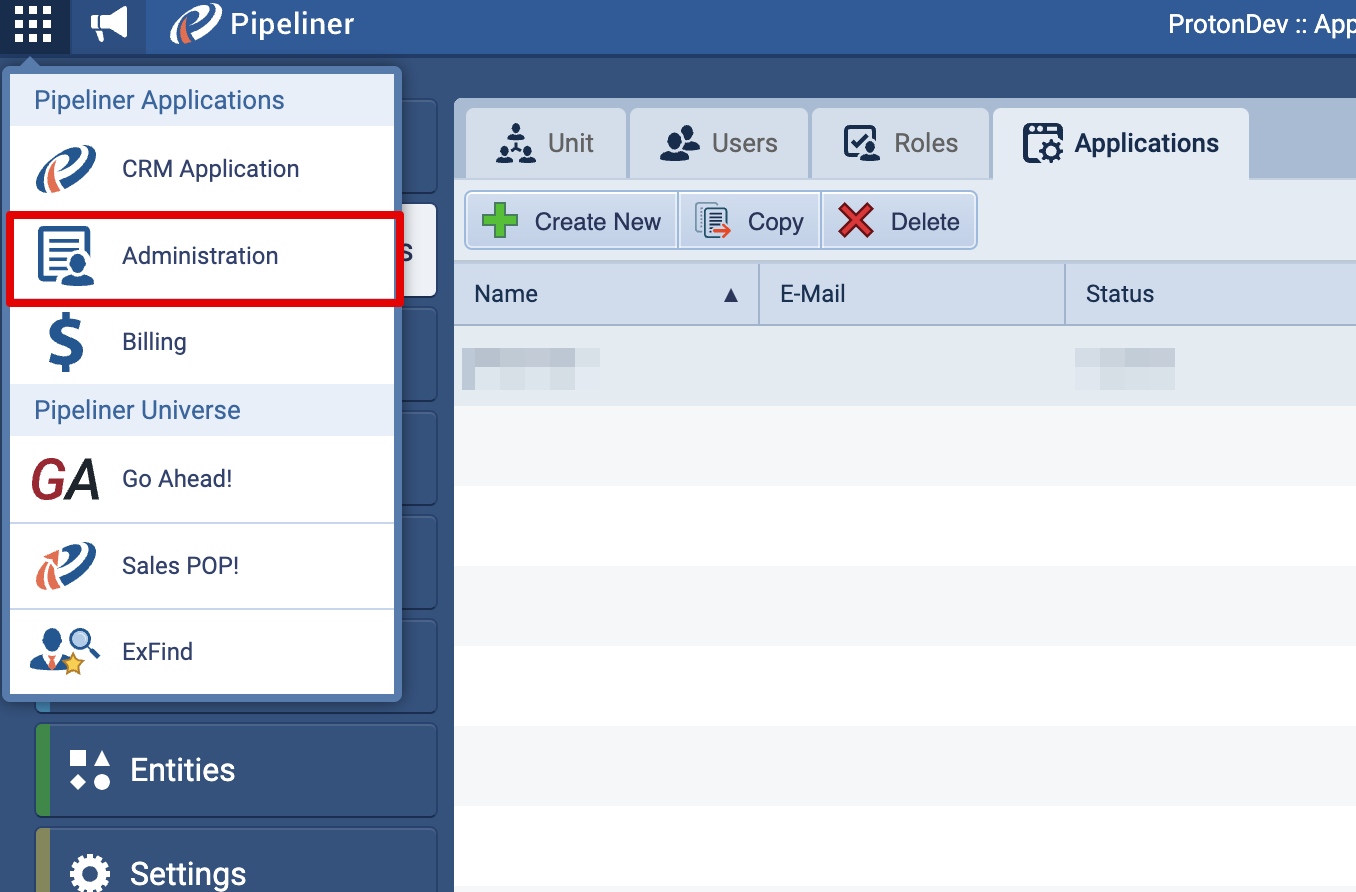Viewport: 1356px width, 892px height.
Task: Click the E-Mail column header
Action: click(x=911, y=294)
